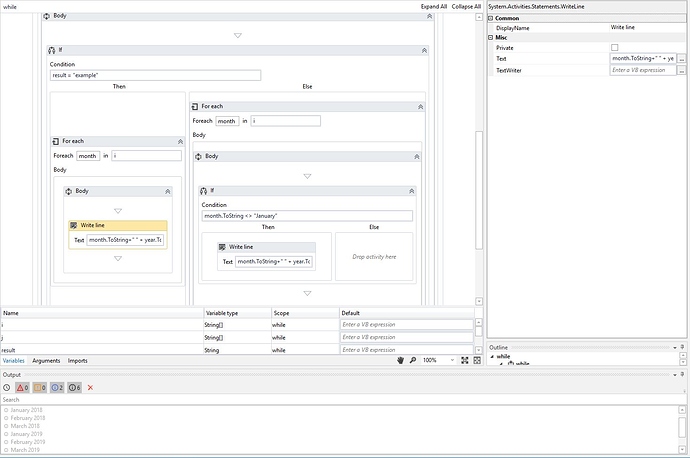Sort variables by the Name column header
The image size is (690, 458).
click(x=102, y=313)
